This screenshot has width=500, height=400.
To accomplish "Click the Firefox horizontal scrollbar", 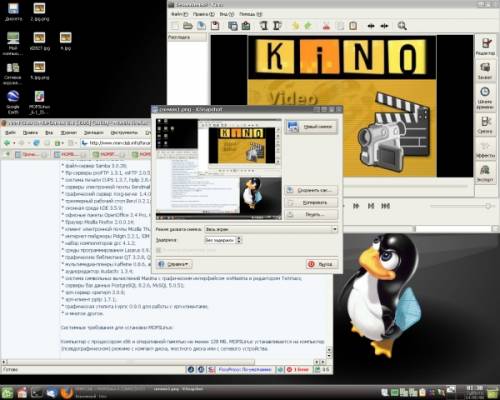I will (130, 362).
